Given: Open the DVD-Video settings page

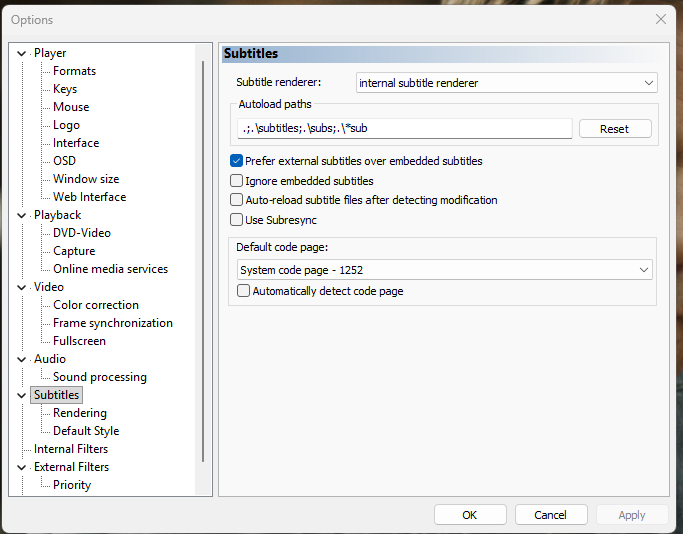Looking at the screenshot, I should pyautogui.click(x=82, y=233).
